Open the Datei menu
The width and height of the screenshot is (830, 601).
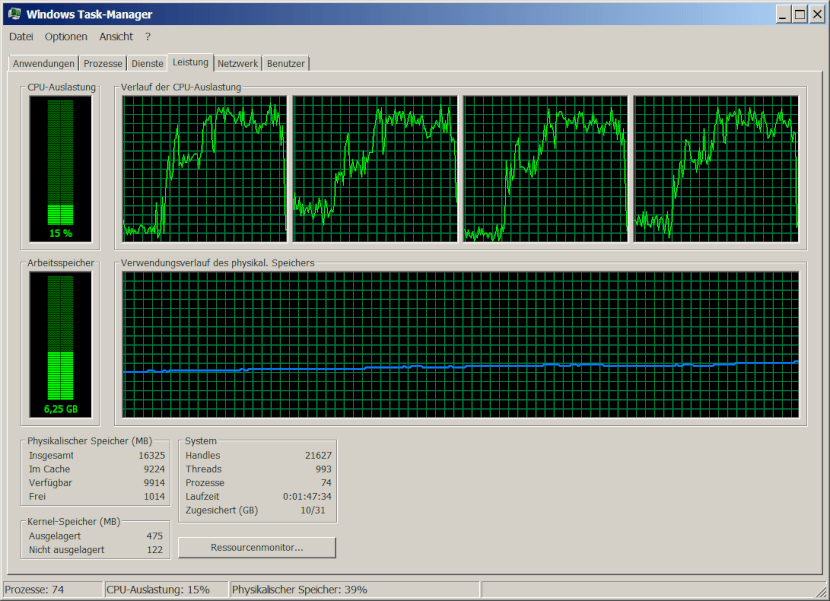point(21,37)
